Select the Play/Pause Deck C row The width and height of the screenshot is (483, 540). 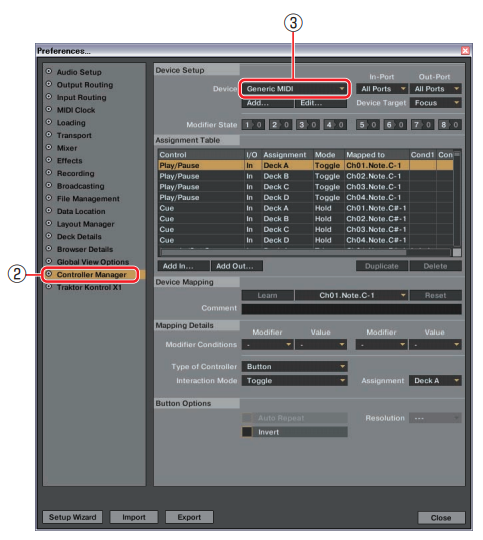pyautogui.click(x=306, y=187)
